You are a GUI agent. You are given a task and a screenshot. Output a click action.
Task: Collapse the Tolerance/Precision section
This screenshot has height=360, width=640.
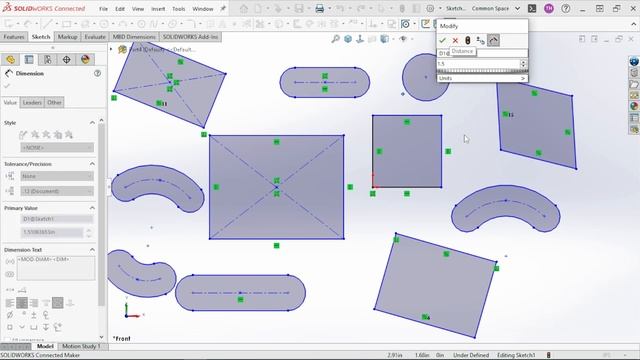click(92, 164)
